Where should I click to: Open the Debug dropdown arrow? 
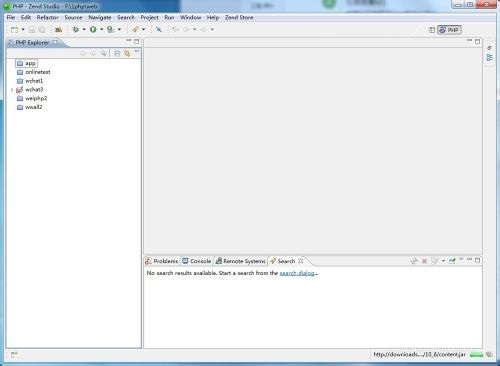point(84,30)
